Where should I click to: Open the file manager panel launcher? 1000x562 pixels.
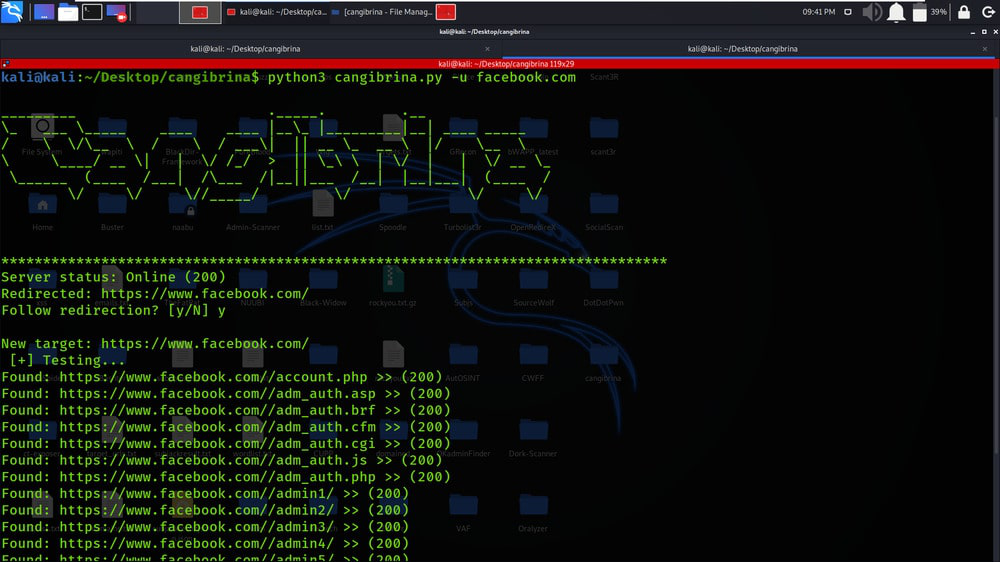tap(68, 11)
